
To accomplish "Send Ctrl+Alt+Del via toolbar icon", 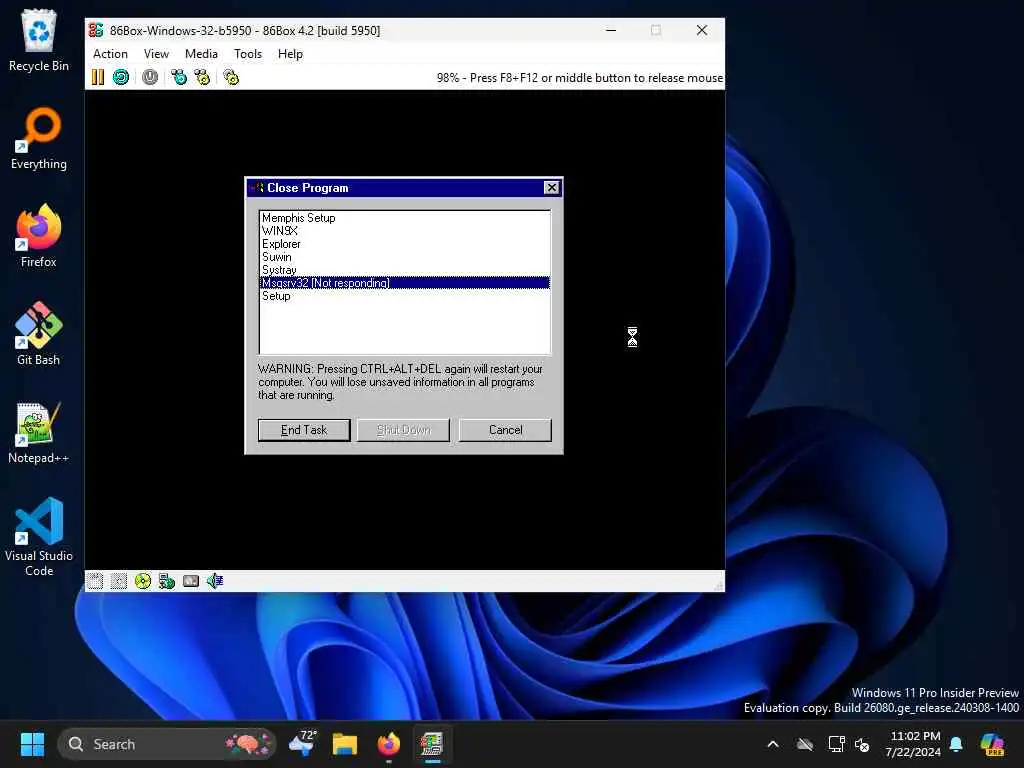I will pos(178,77).
